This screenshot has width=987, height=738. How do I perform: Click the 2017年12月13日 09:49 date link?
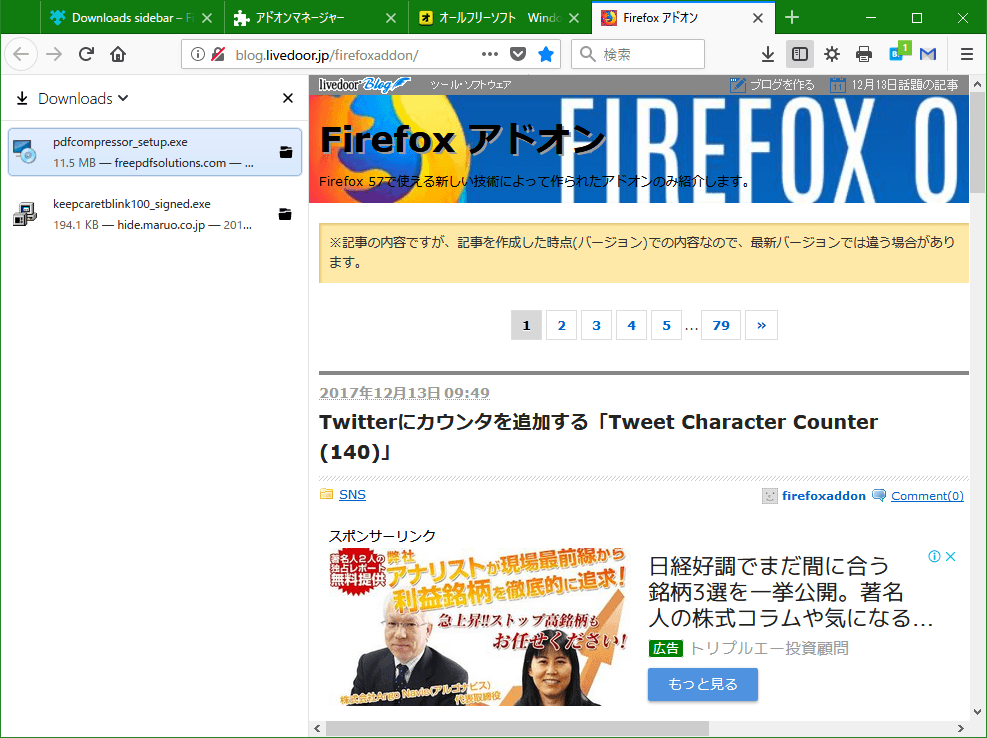click(x=404, y=393)
